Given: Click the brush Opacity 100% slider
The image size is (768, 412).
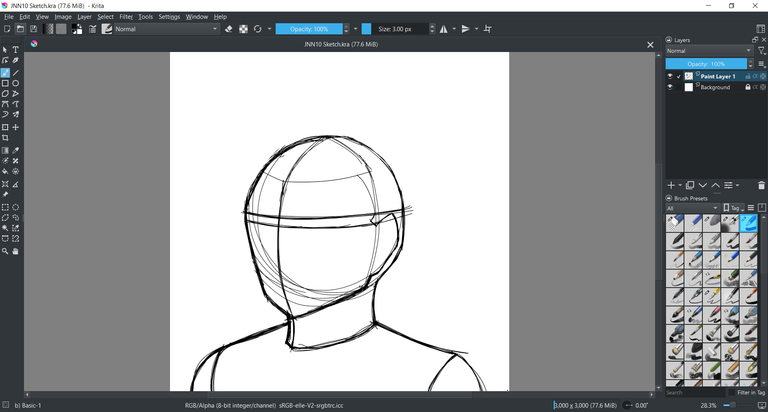Looking at the screenshot, I should coord(309,29).
